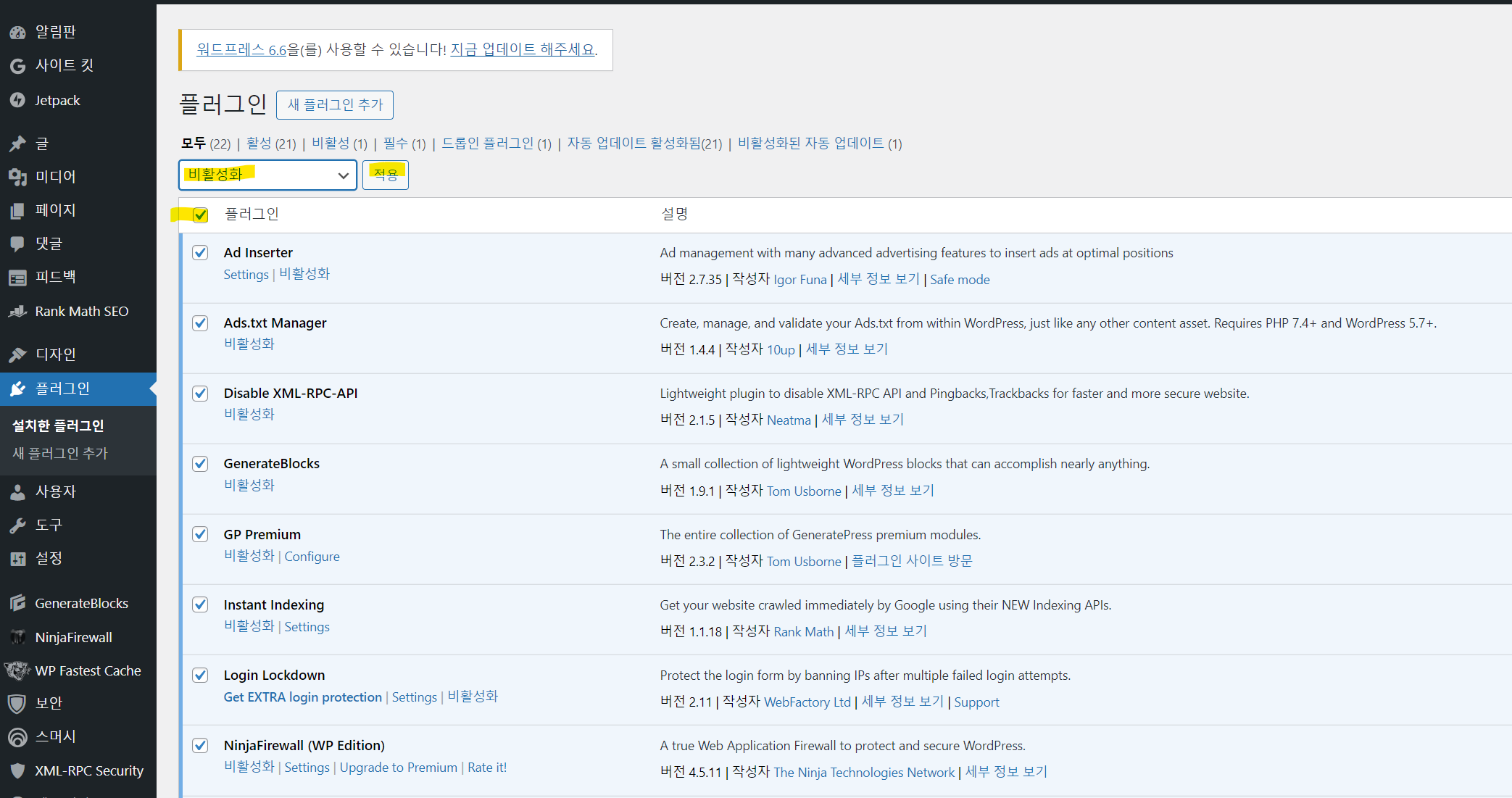Open author link WebFactory Ltd
1512x798 pixels.
(x=807, y=702)
